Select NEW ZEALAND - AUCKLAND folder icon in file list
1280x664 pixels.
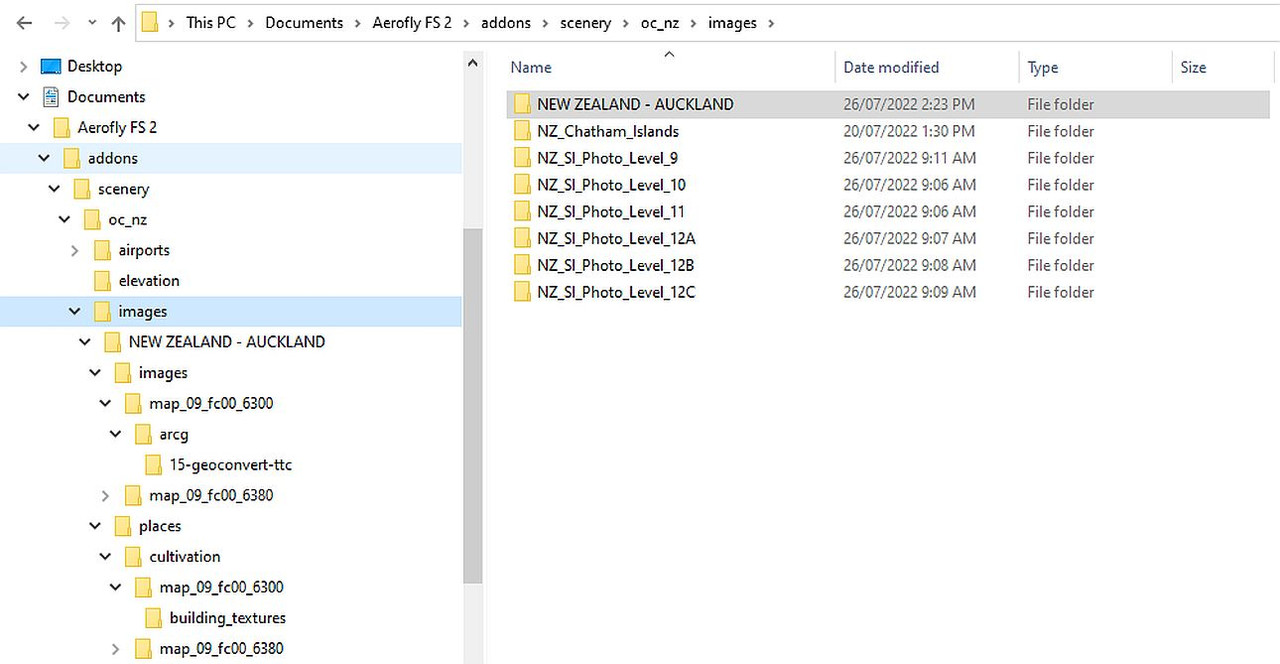(x=521, y=104)
